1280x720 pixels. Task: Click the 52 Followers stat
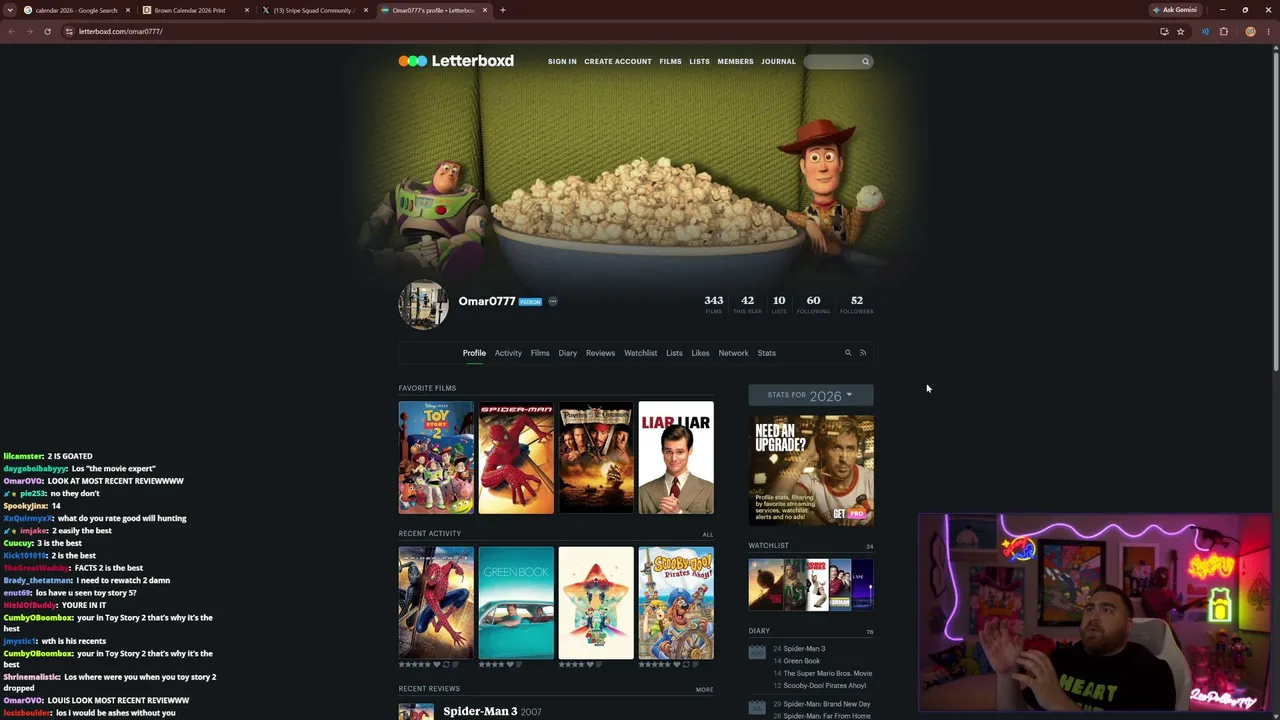tap(857, 304)
